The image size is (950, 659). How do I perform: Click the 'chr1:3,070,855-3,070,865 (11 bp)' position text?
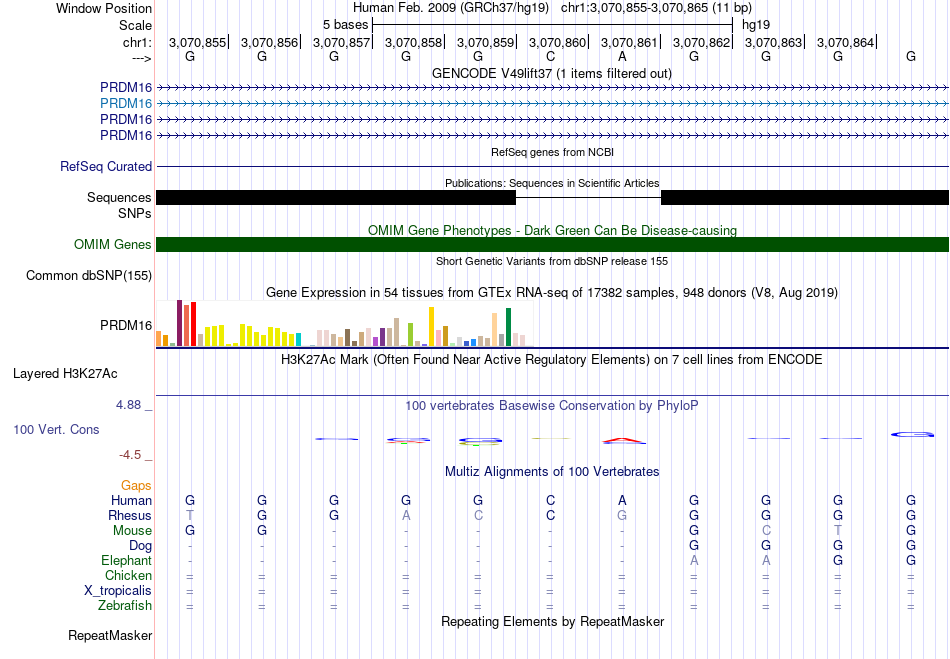coord(656,8)
